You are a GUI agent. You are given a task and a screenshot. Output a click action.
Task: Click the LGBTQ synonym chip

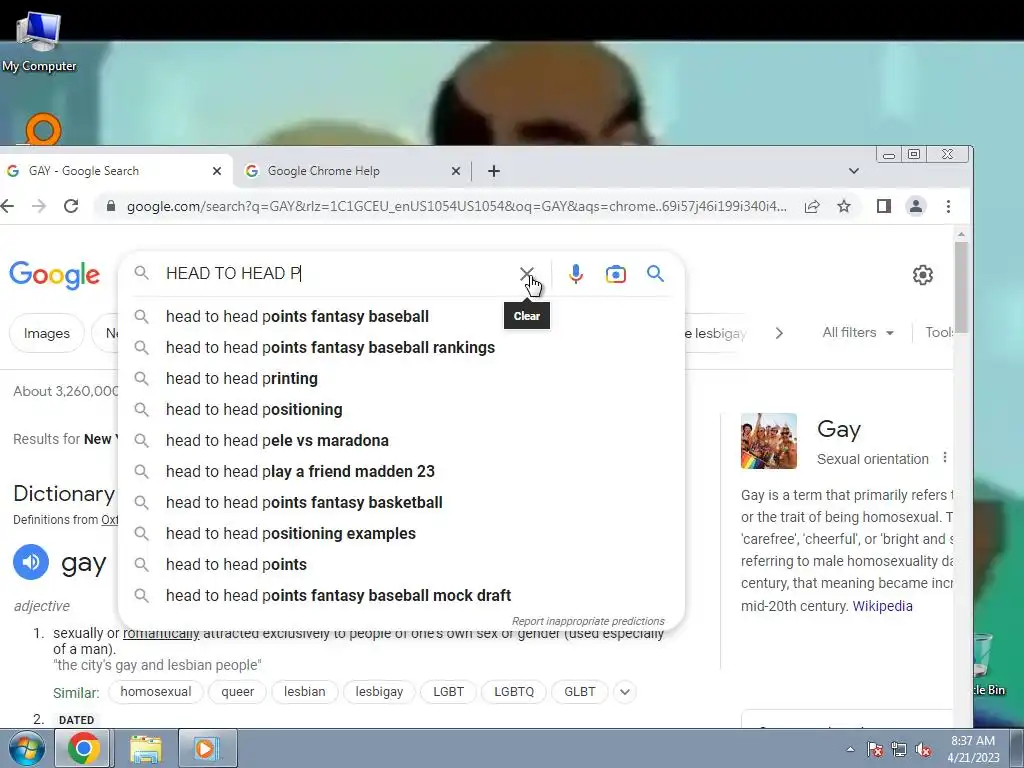point(514,692)
